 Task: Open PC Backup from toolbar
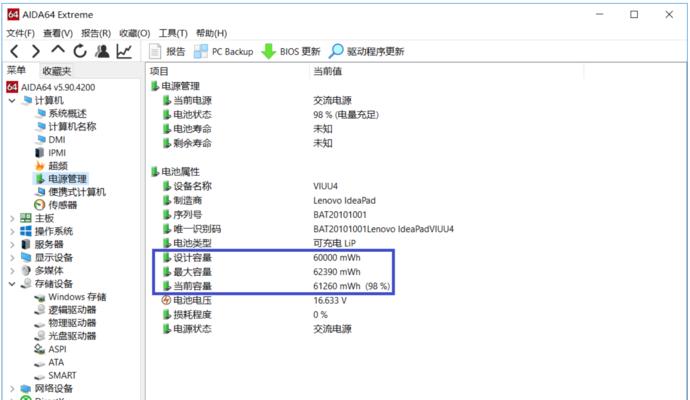[x=224, y=51]
